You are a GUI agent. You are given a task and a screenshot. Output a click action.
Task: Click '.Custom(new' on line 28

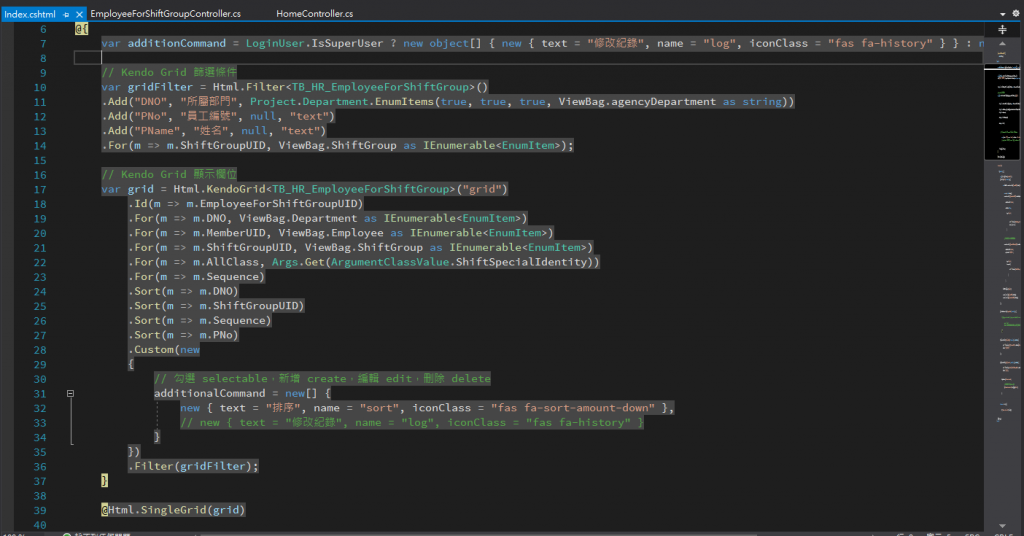click(164, 350)
